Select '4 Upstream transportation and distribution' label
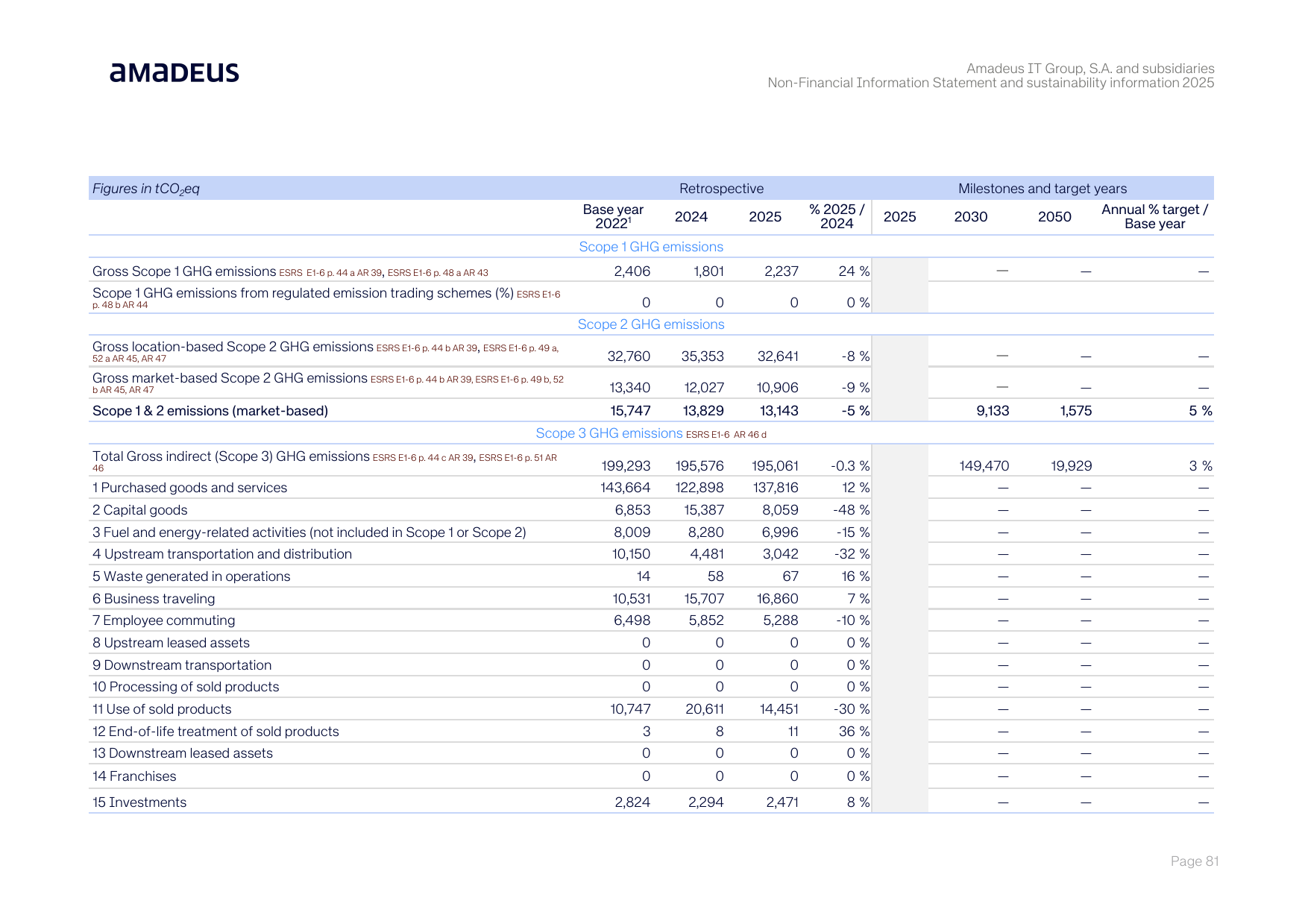Viewport: 1308px width, 924px height. 222,554
